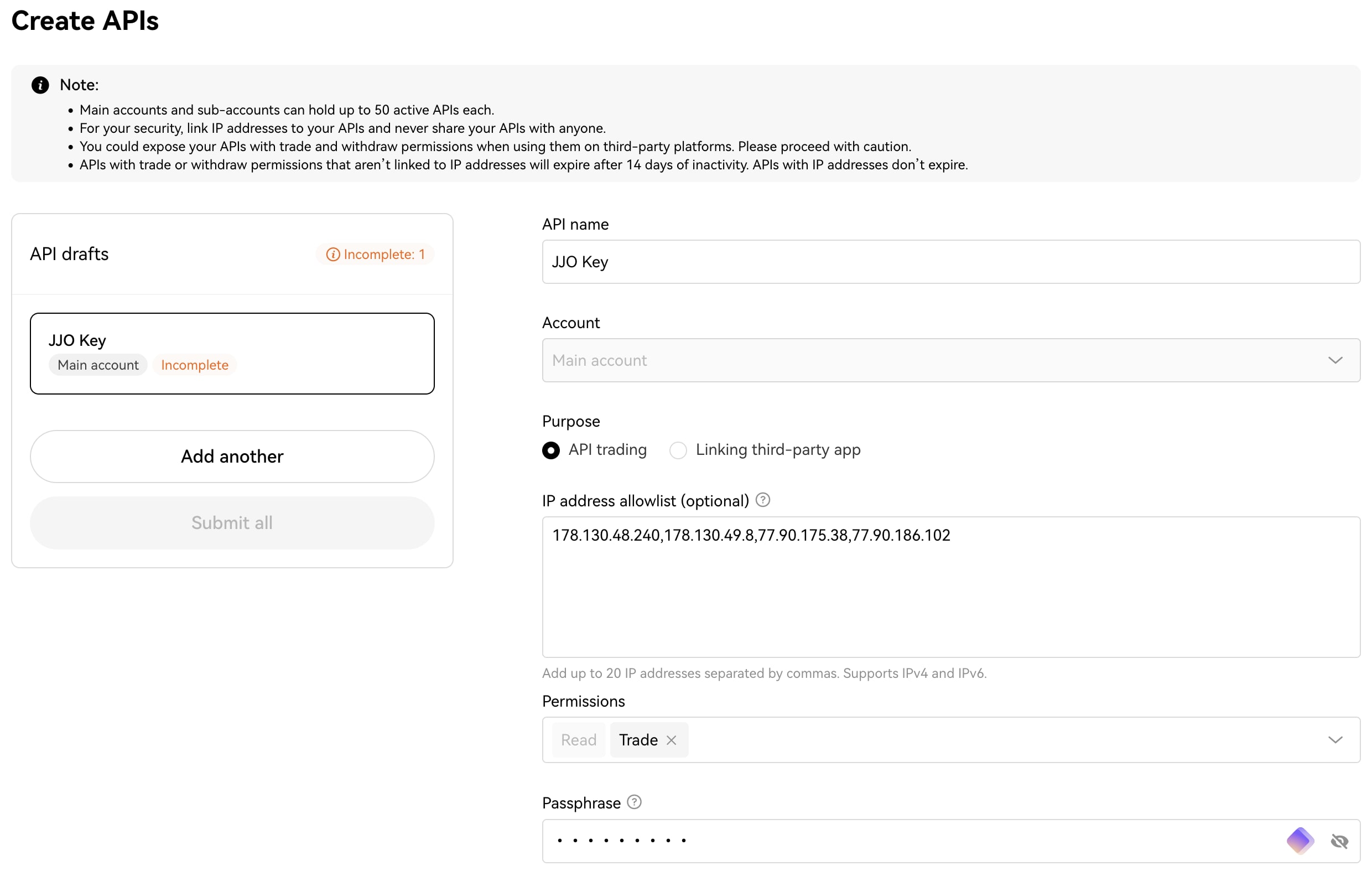Select Linking third-party app option
The width and height of the screenshot is (1372, 871).
point(678,450)
